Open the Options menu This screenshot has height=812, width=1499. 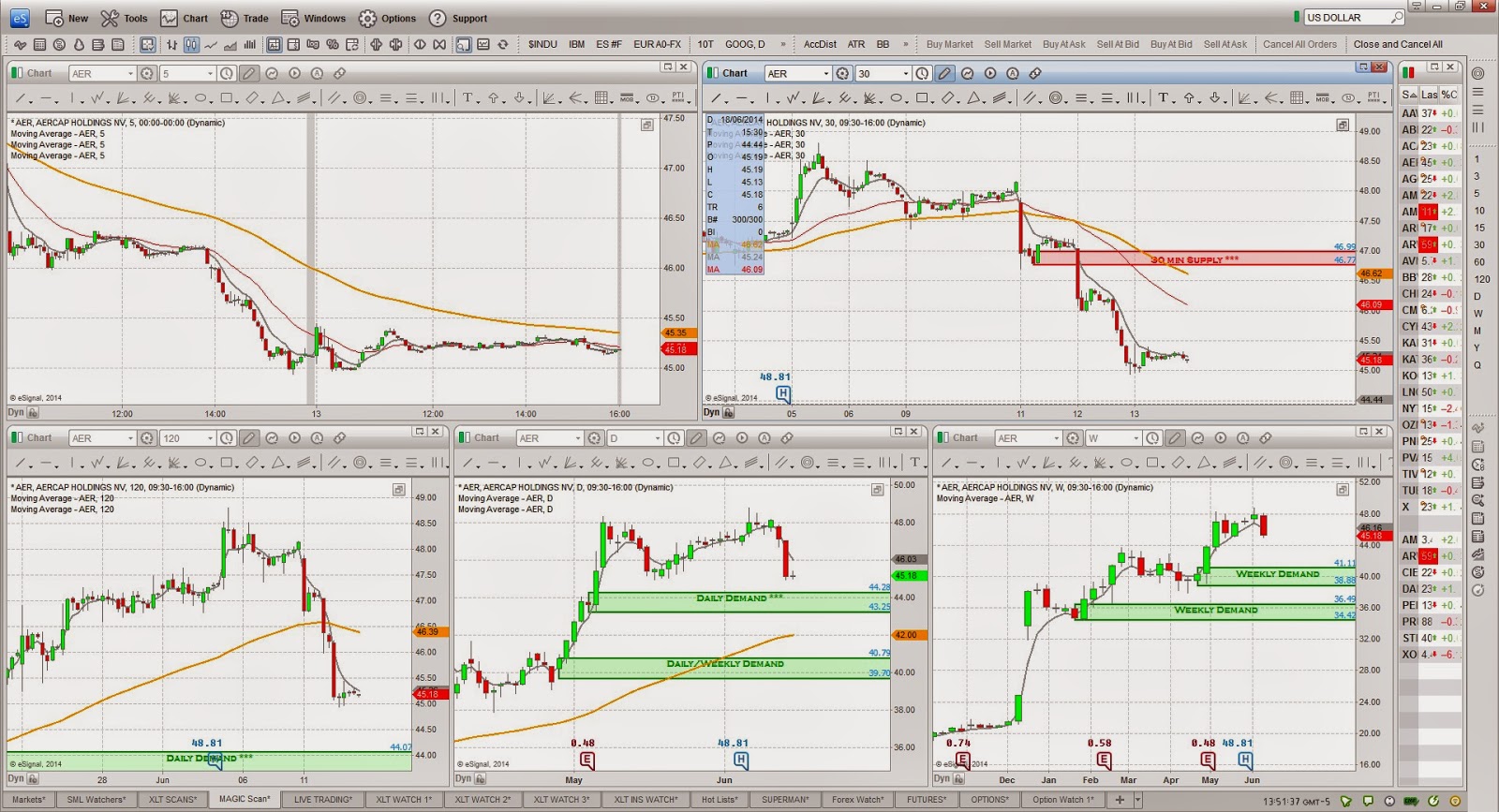pyautogui.click(x=388, y=19)
